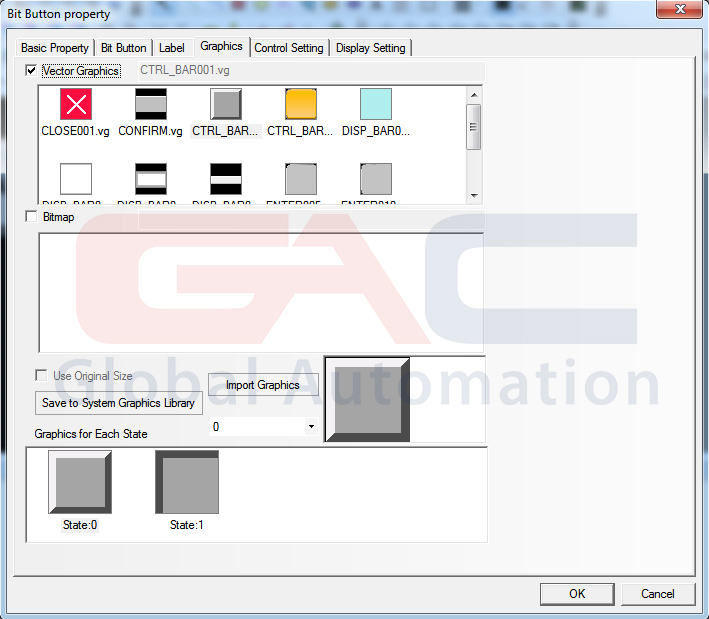Choose the white square DISP_BAR graphic
This screenshot has width=709, height=619.
coord(76,179)
